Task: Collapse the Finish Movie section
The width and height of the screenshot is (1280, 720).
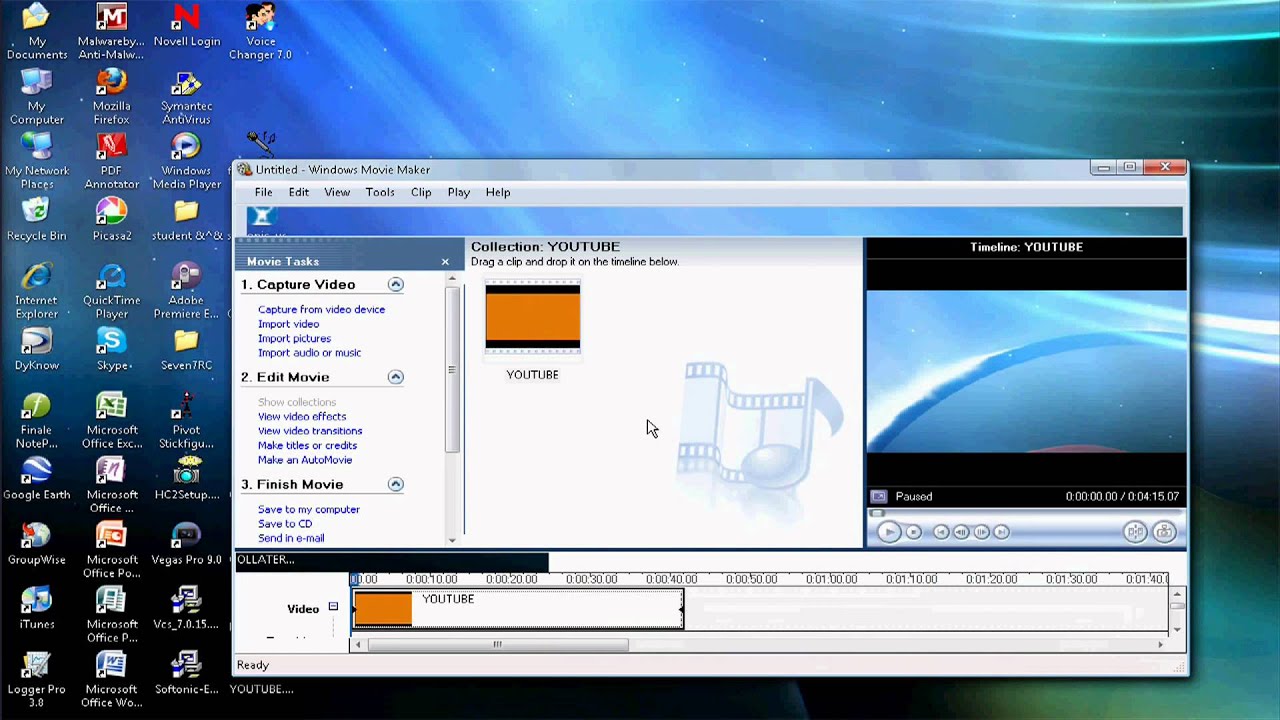Action: pos(396,484)
